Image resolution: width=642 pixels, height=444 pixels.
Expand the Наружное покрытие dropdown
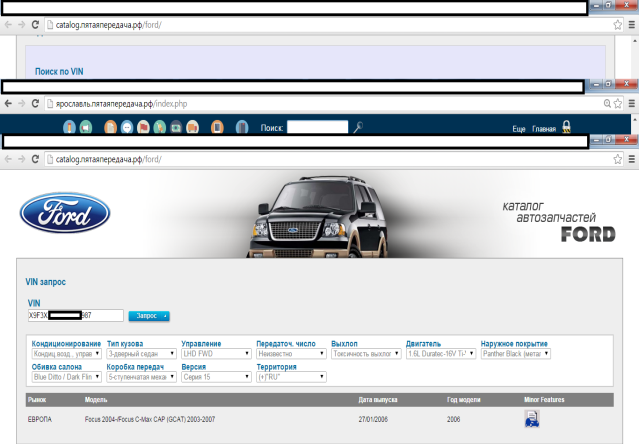(516, 353)
